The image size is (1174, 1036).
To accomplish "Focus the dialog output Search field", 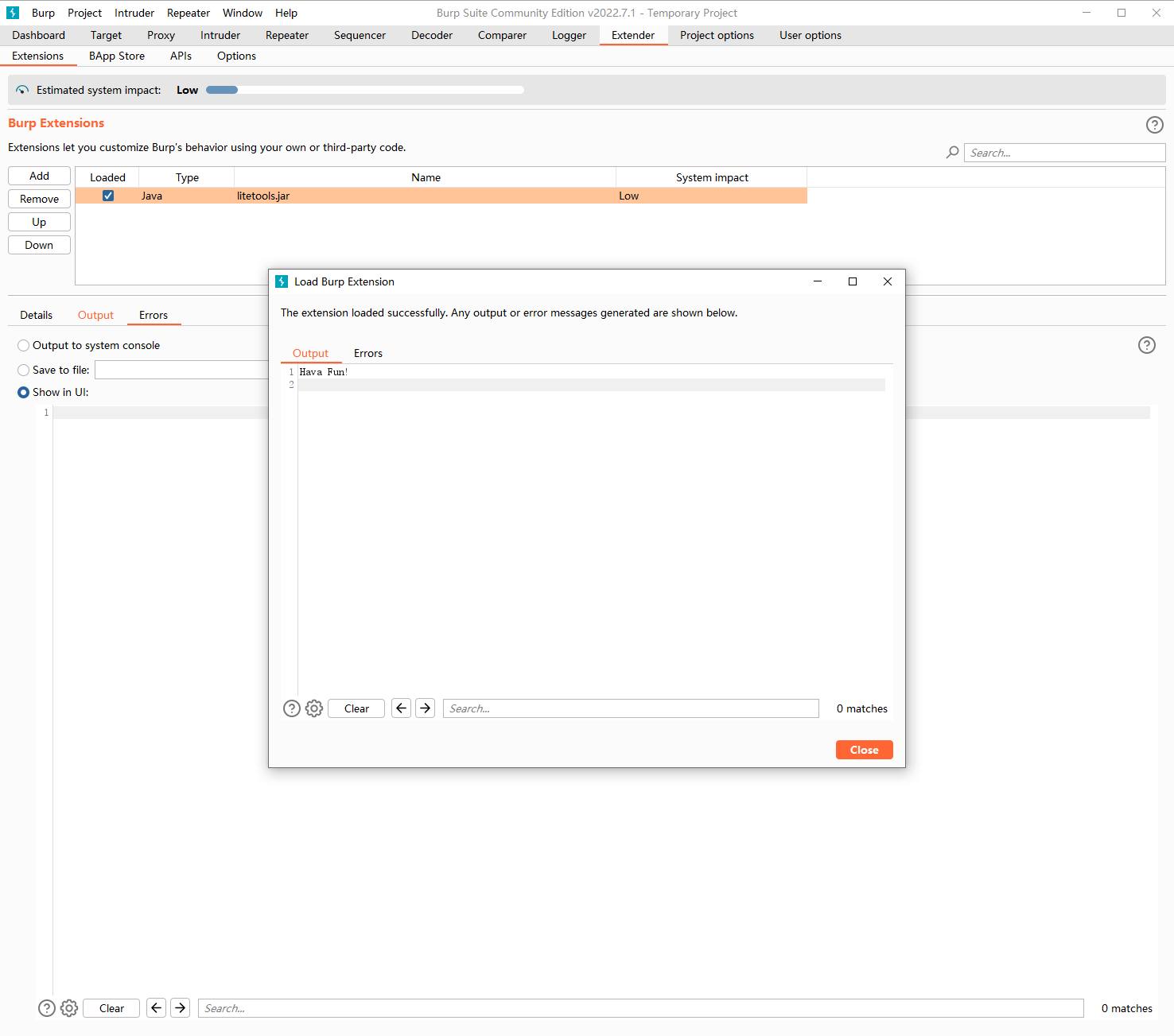I will coord(631,708).
